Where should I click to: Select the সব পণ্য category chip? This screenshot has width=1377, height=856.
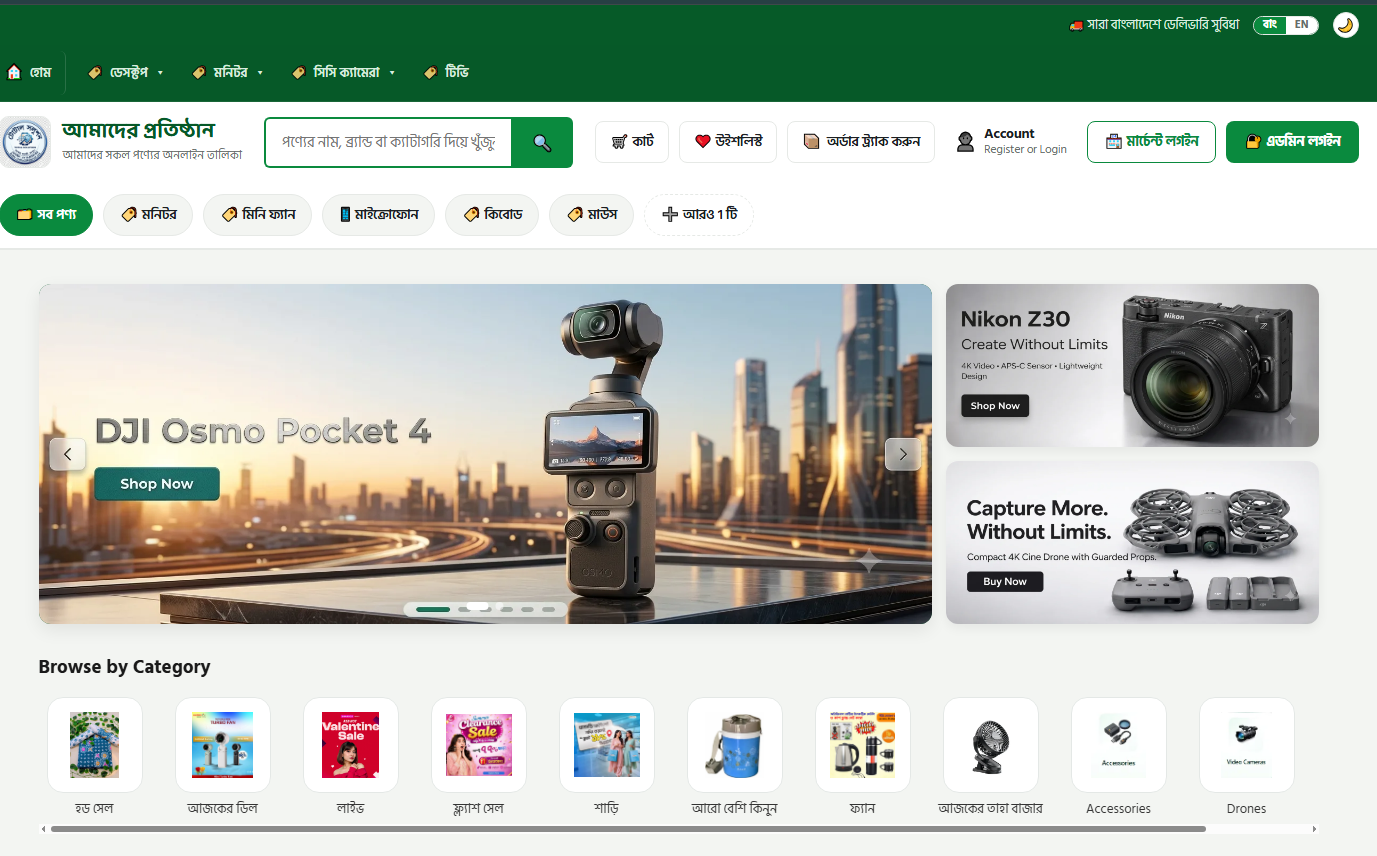pos(46,215)
